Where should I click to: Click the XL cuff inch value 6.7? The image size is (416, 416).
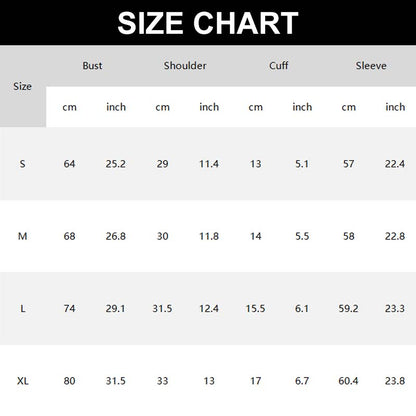(302, 381)
